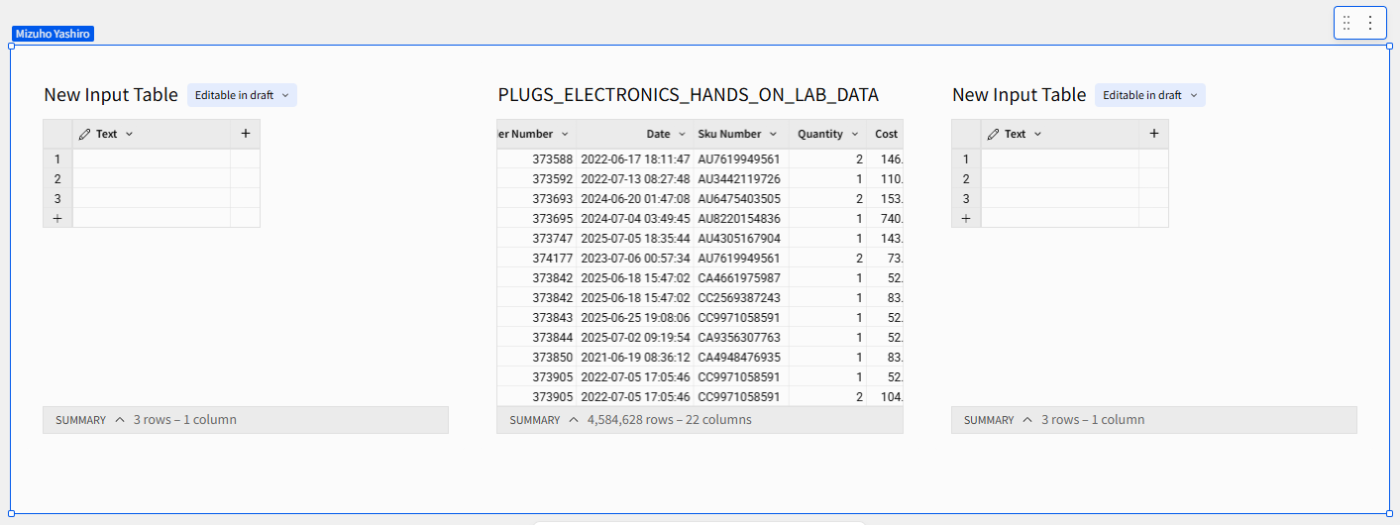
Task: Select the left input table title
Action: [111, 95]
